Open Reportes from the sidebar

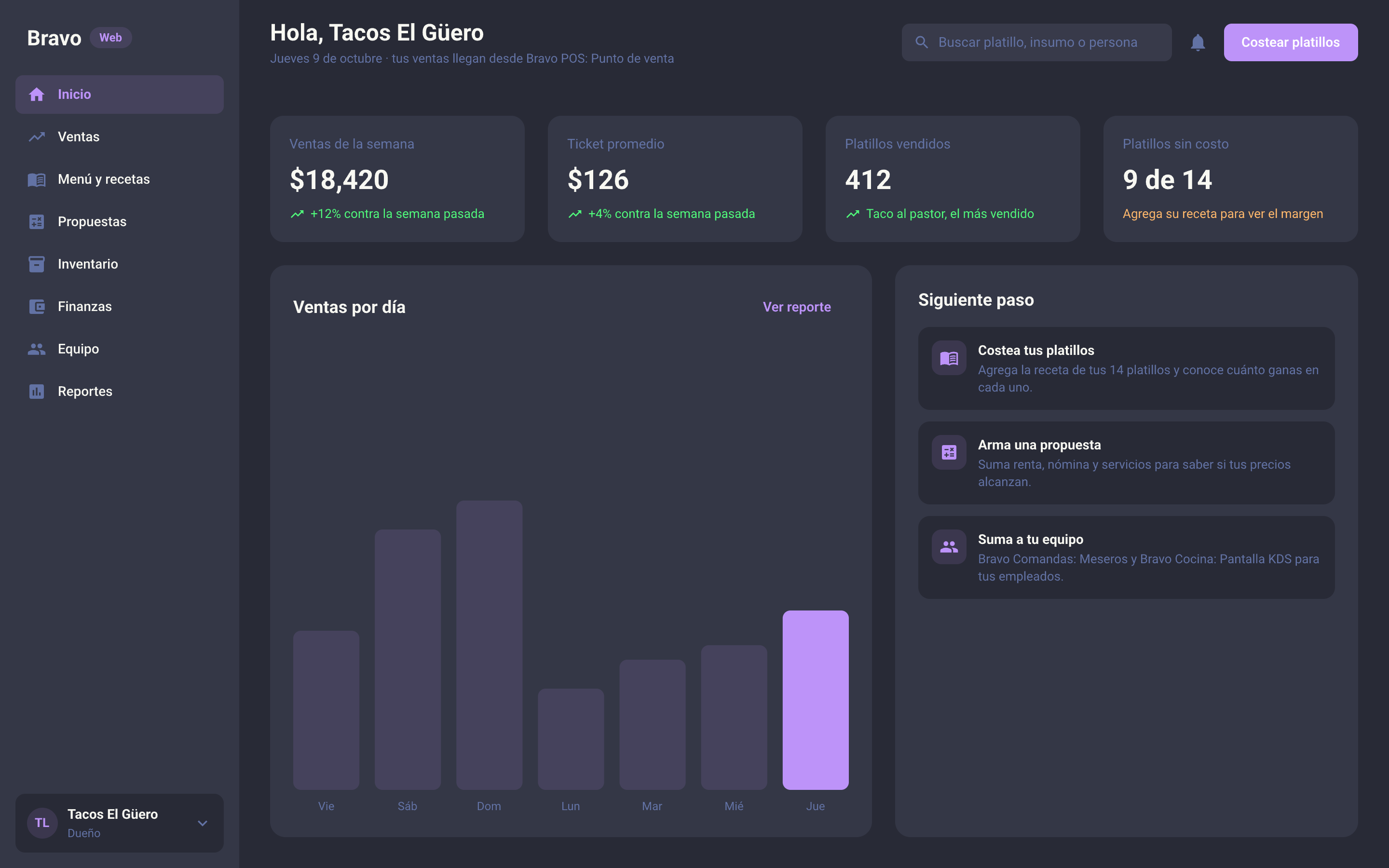tap(120, 392)
